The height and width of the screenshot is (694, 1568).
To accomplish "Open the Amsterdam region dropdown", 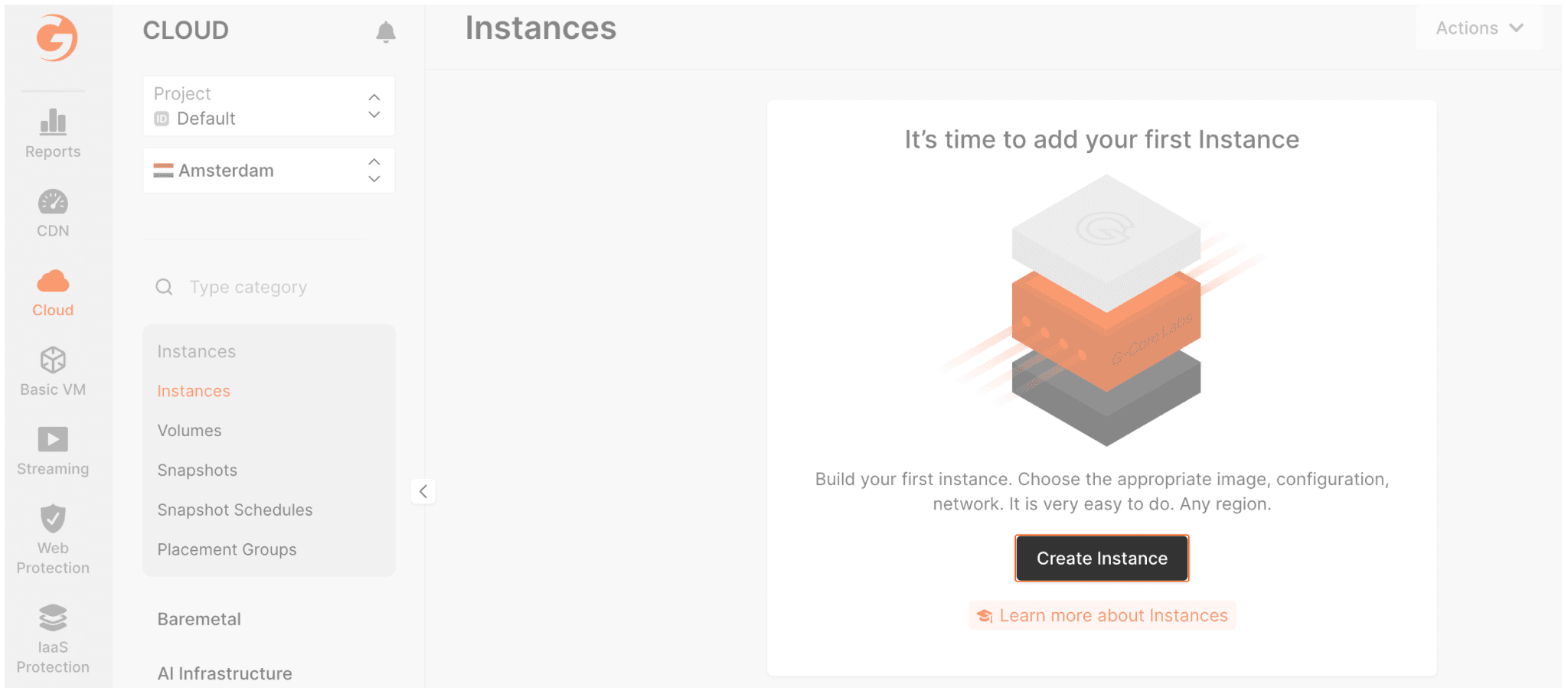I will 269,171.
